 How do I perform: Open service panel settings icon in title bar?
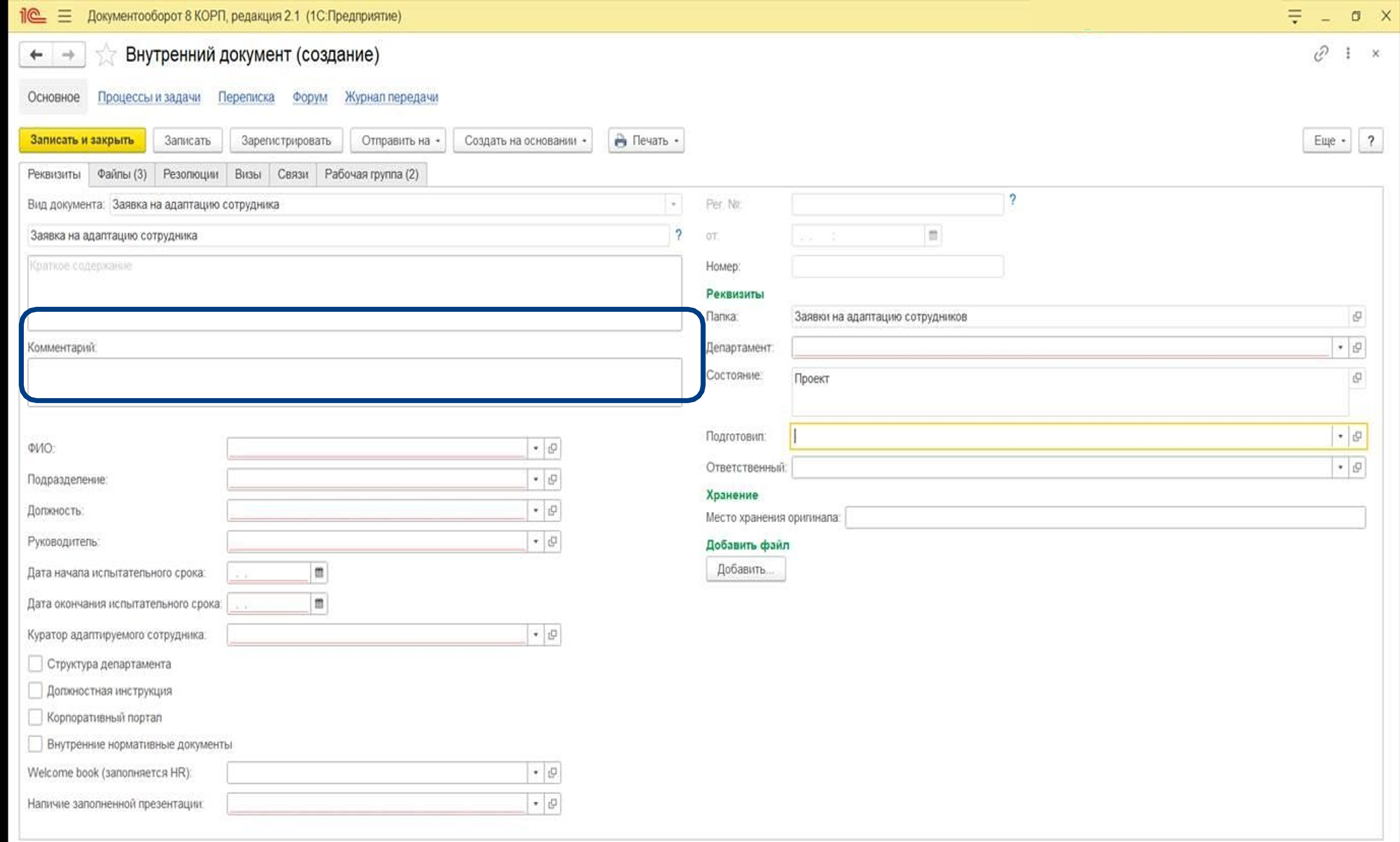click(x=1294, y=16)
